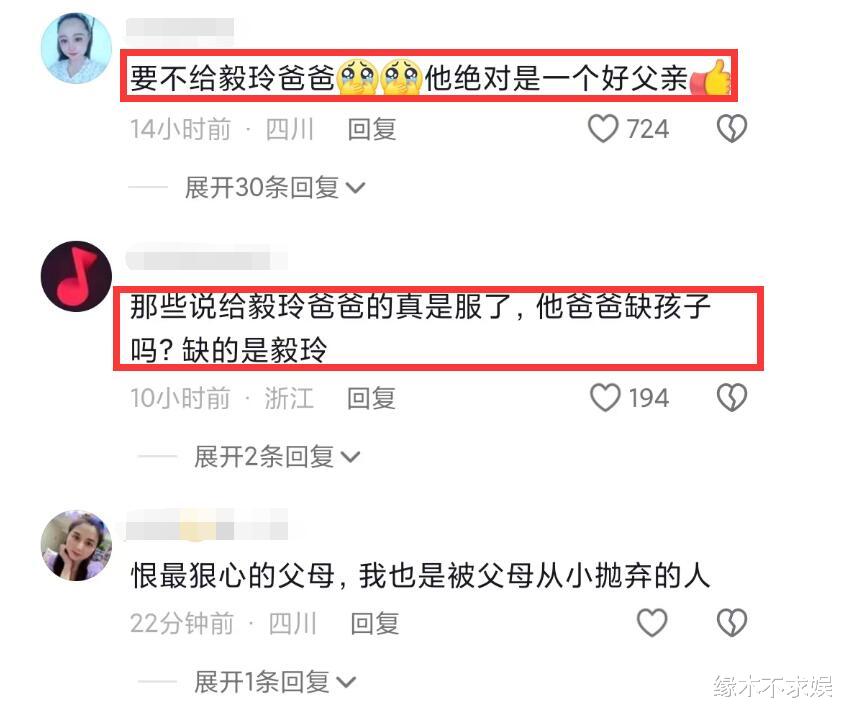Image resolution: width=845 pixels, height=714 pixels.
Task: Dislike the comment posted 22分钟前
Action: (731, 623)
